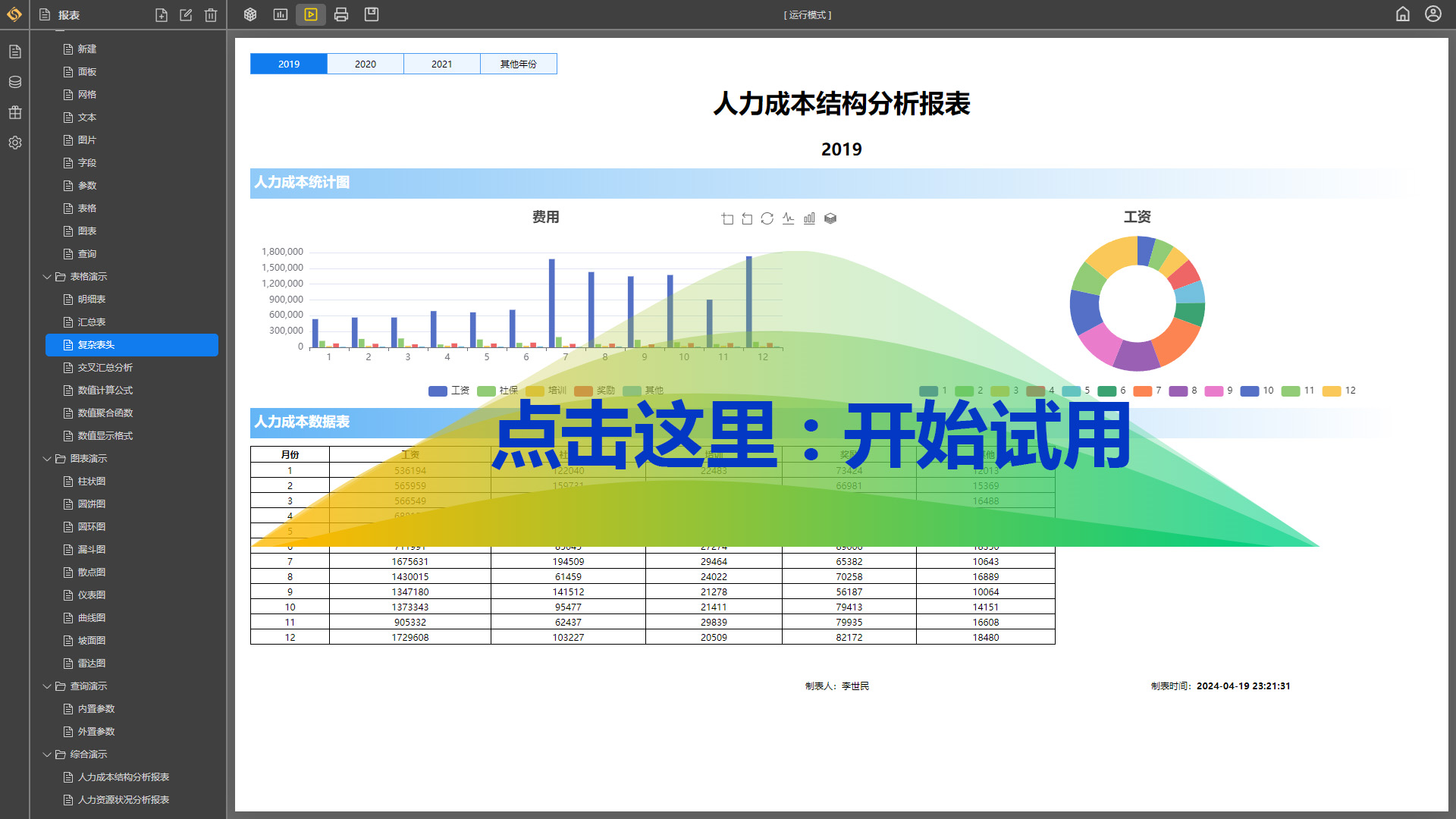This screenshot has width=1456, height=819.
Task: Toggle pie legend item 12
Action: coord(1338,391)
